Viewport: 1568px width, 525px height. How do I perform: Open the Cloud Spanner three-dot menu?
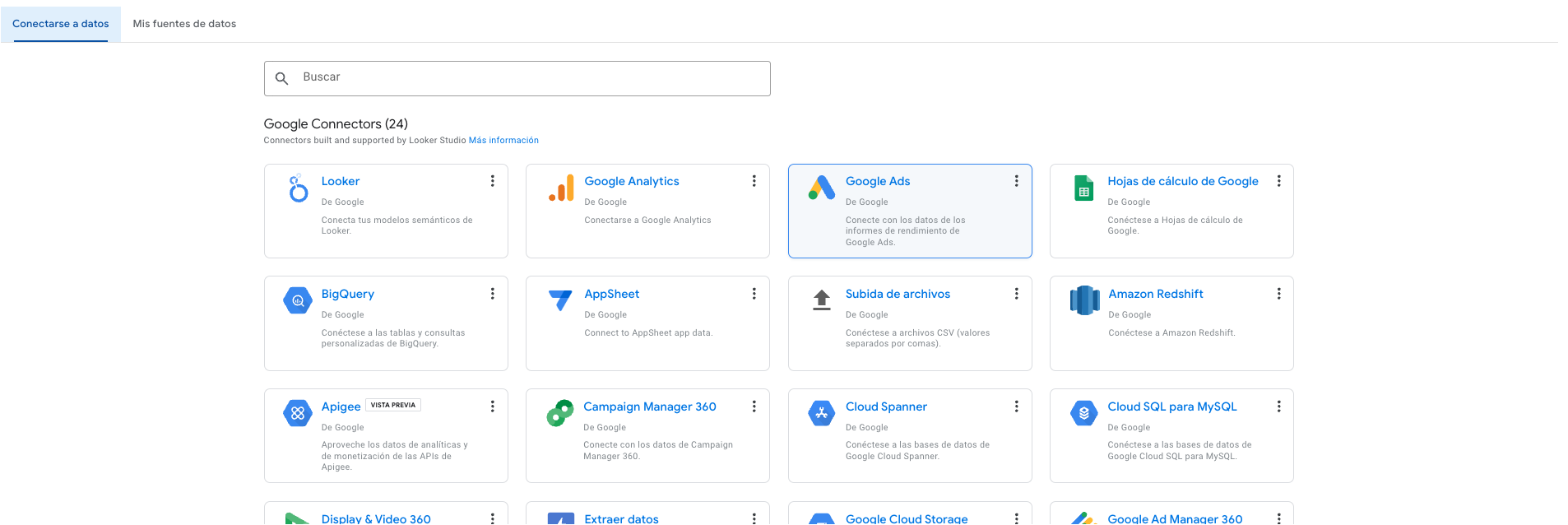pyautogui.click(x=1016, y=407)
